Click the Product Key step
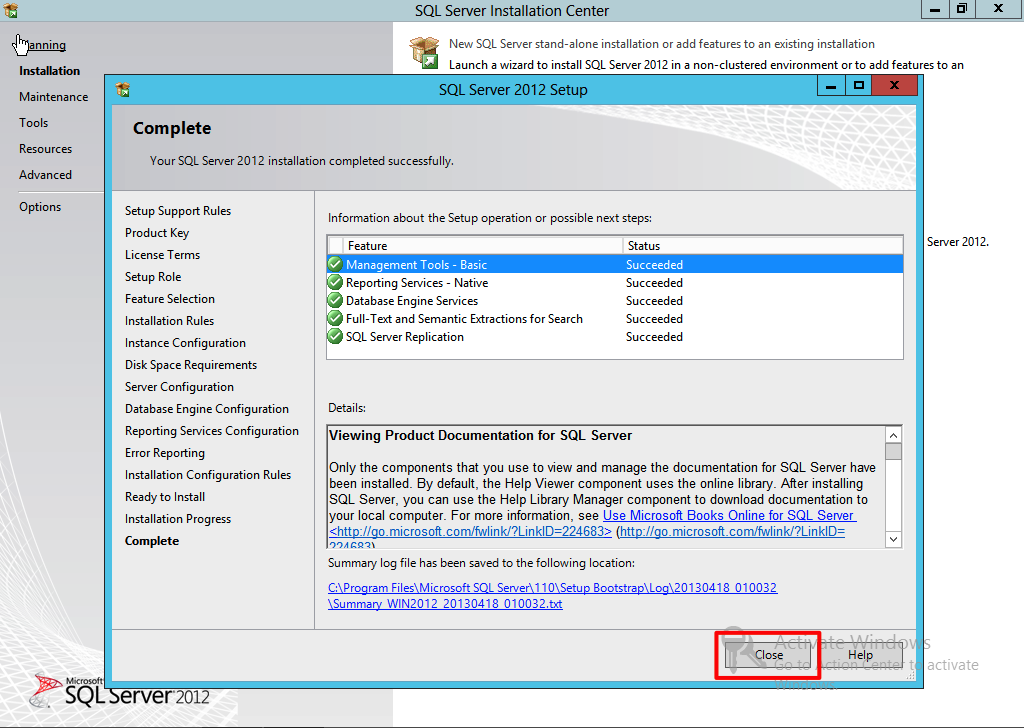 (x=157, y=233)
